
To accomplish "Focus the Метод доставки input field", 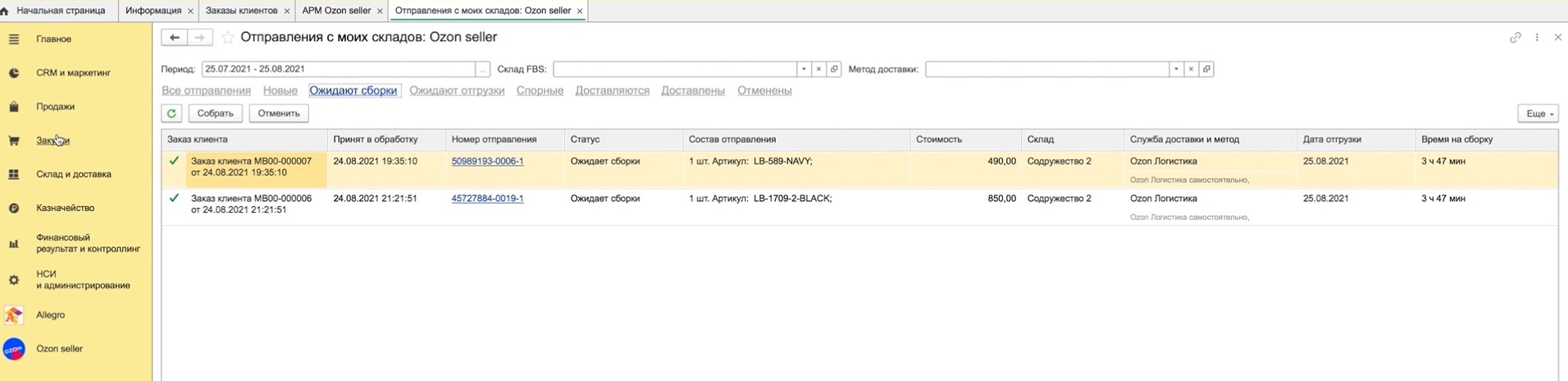I will point(1047,69).
